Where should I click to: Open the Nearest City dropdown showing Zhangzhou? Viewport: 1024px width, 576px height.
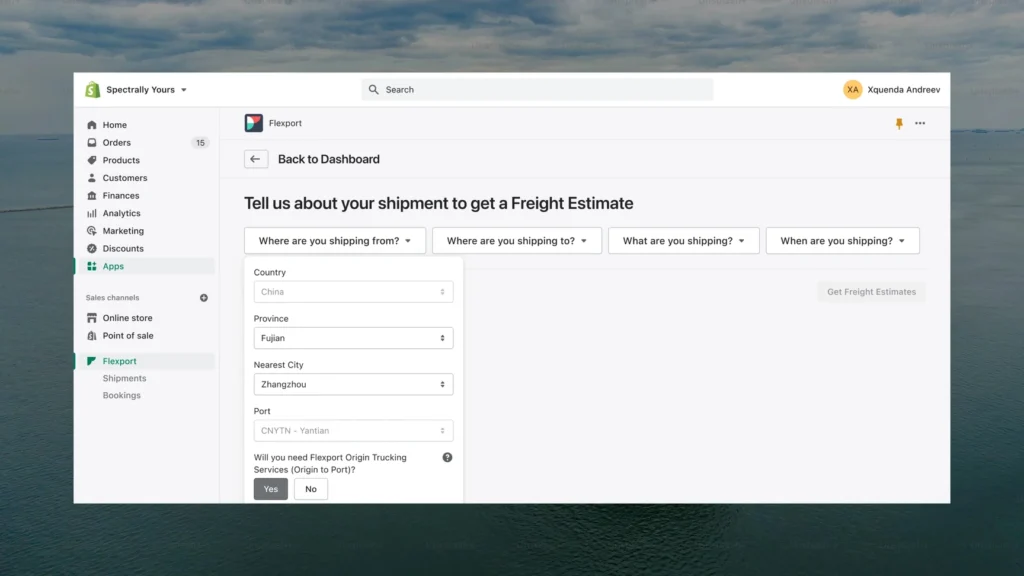(x=352, y=384)
